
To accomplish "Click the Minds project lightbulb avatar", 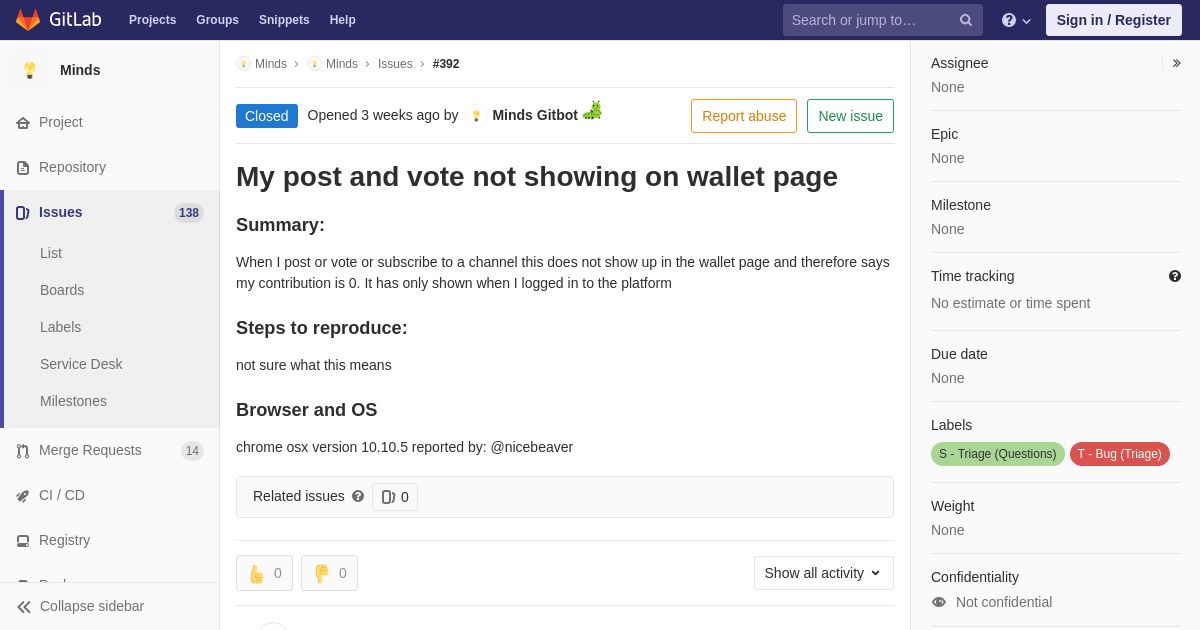I will [30, 70].
